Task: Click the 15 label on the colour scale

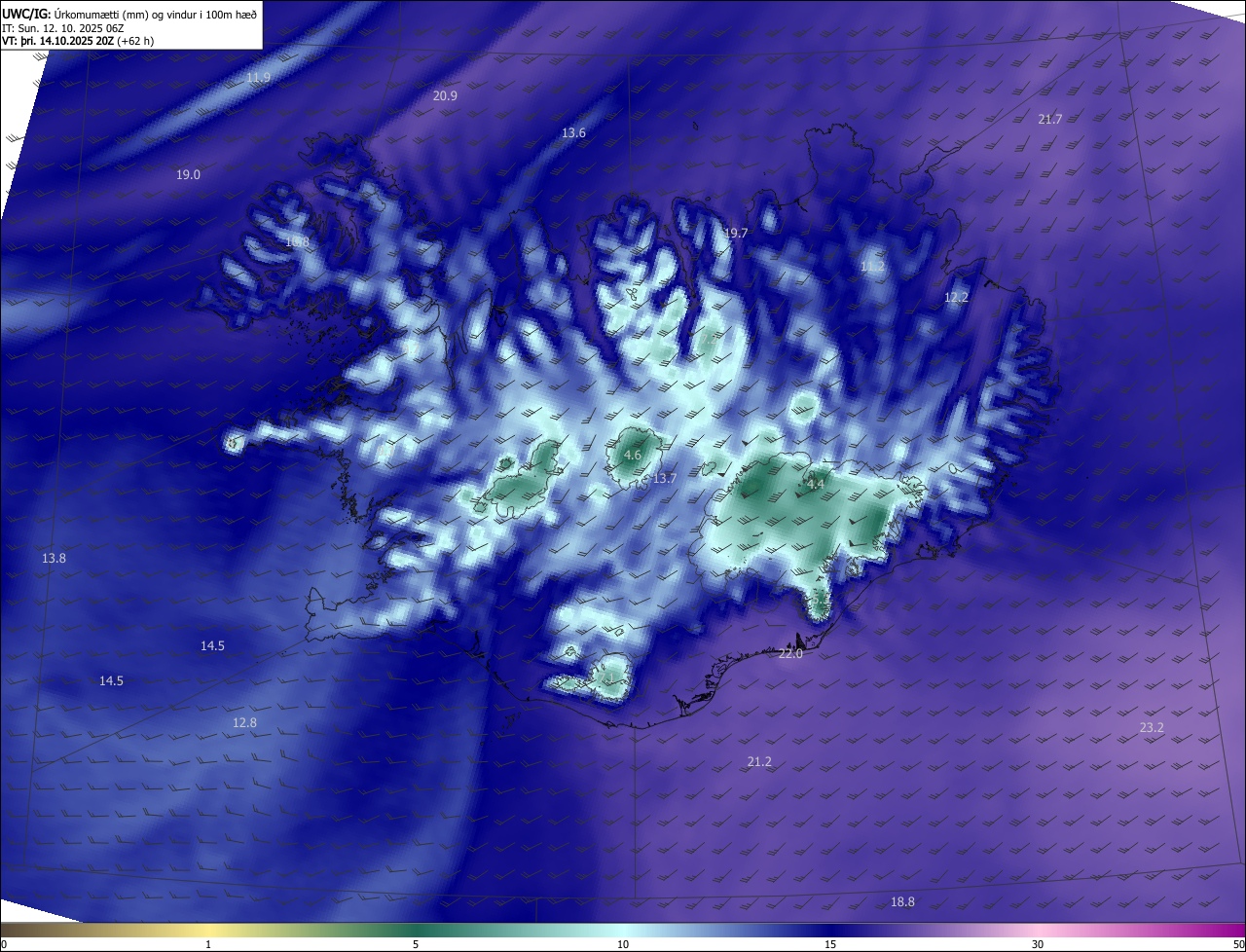Action: coord(830,945)
